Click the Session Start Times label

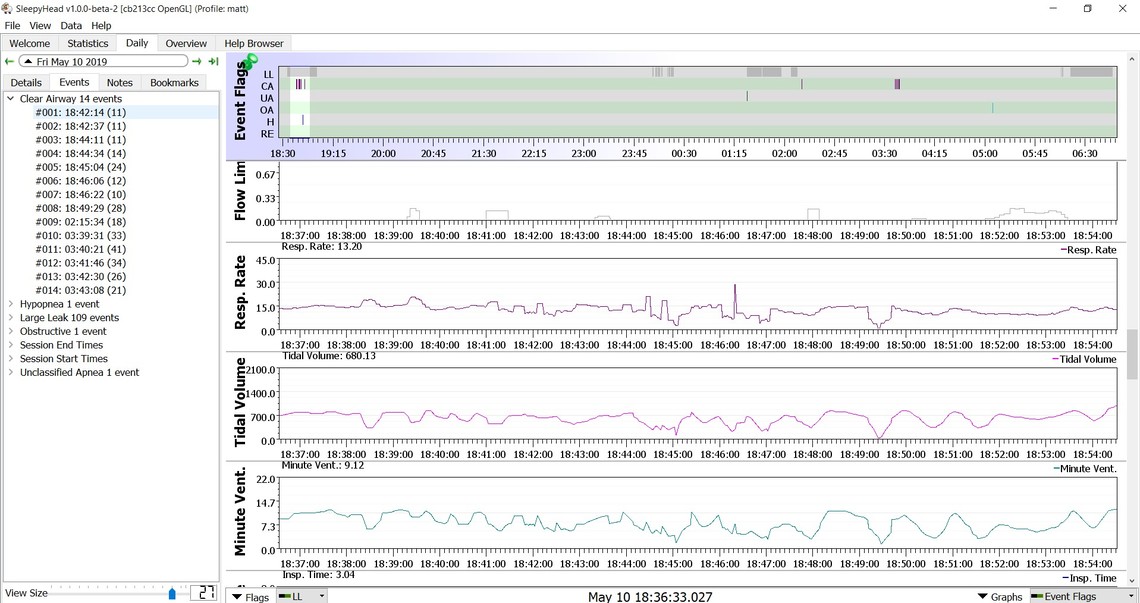point(63,359)
